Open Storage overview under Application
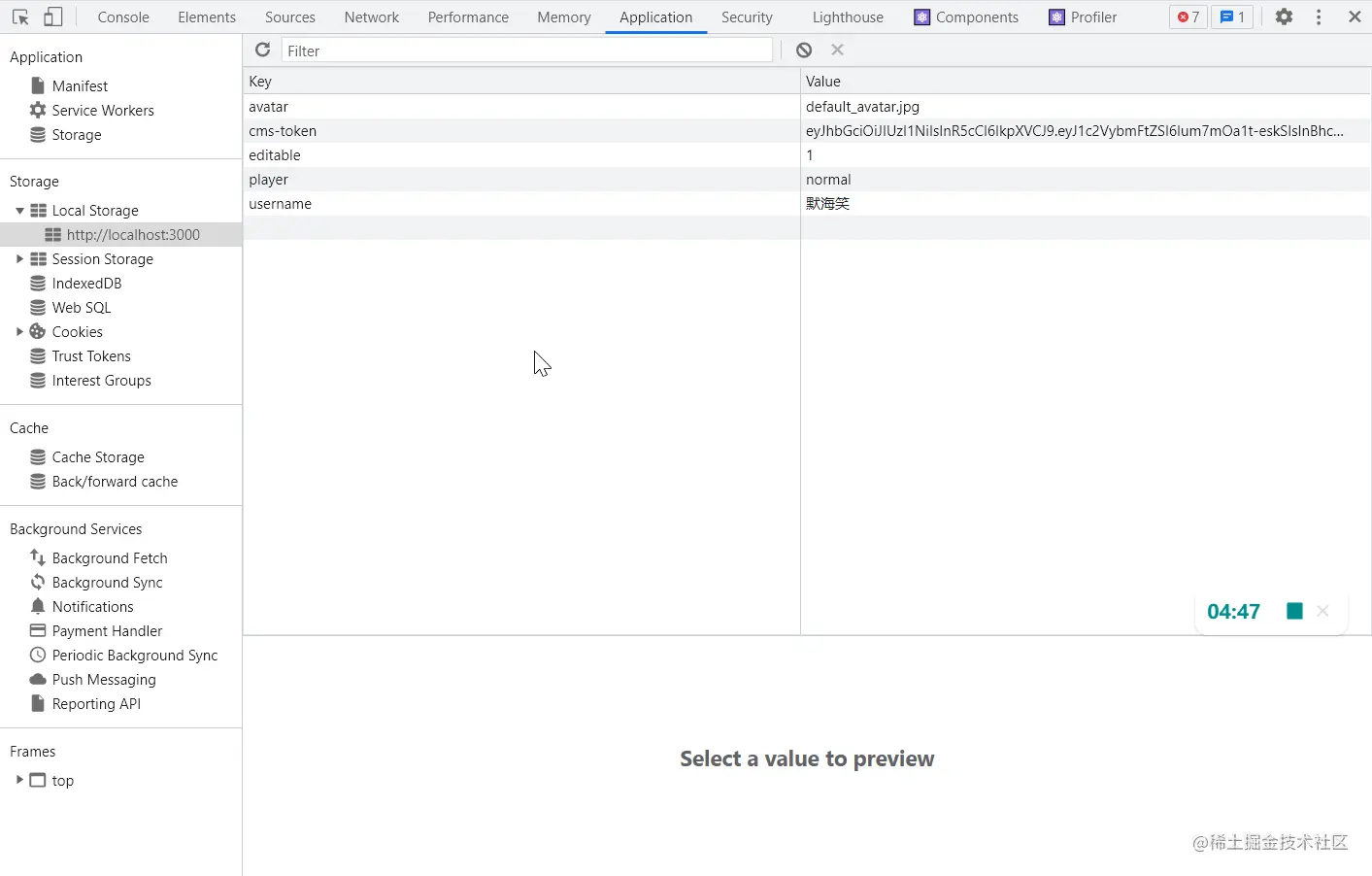The width and height of the screenshot is (1372, 876). (77, 134)
